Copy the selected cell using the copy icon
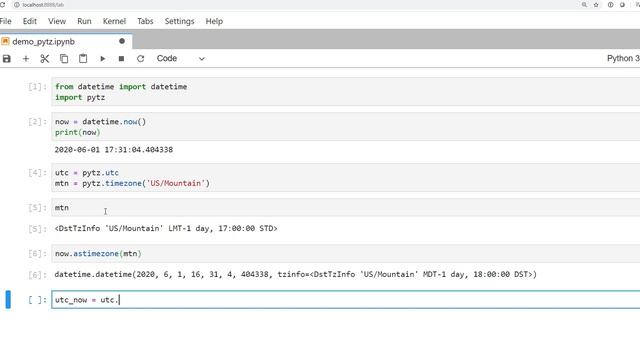 click(x=64, y=59)
